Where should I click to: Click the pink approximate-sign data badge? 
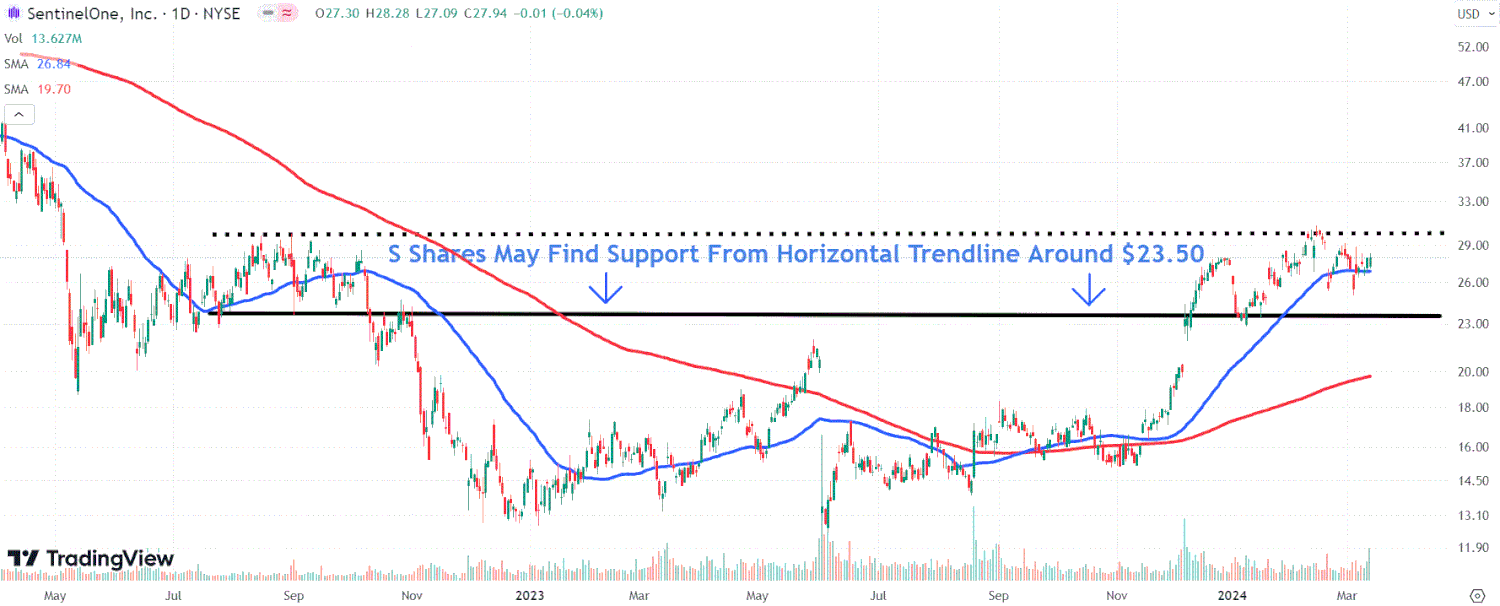click(x=288, y=14)
